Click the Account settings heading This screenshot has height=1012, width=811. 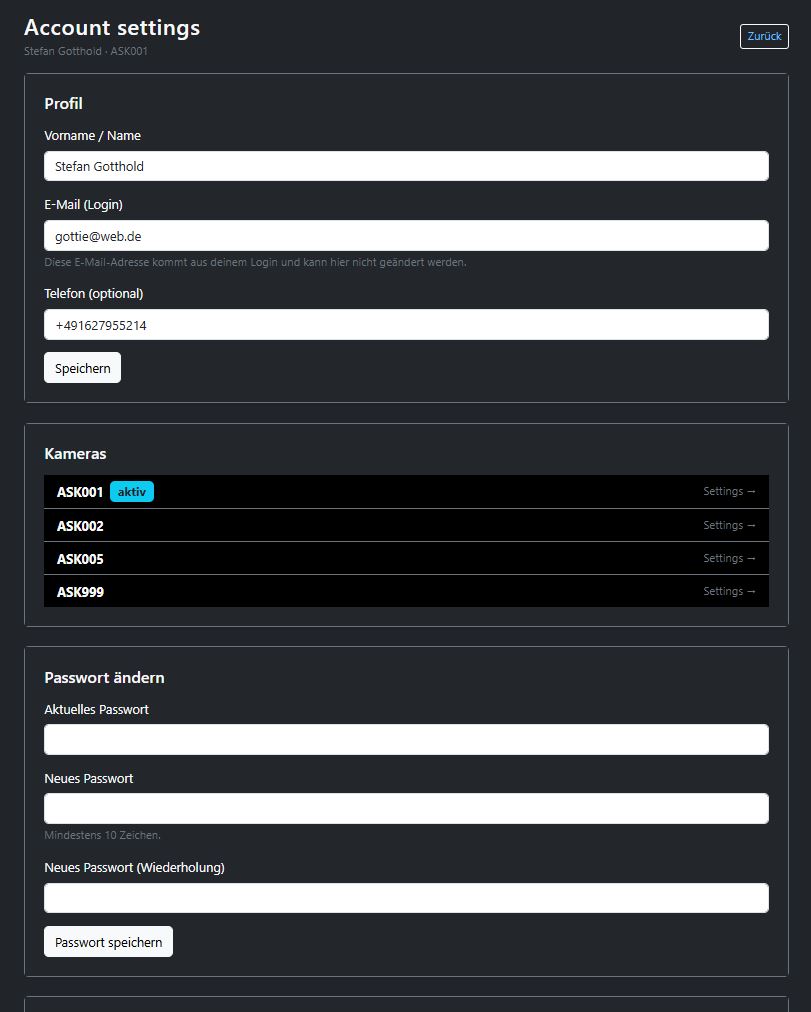pyautogui.click(x=112, y=27)
